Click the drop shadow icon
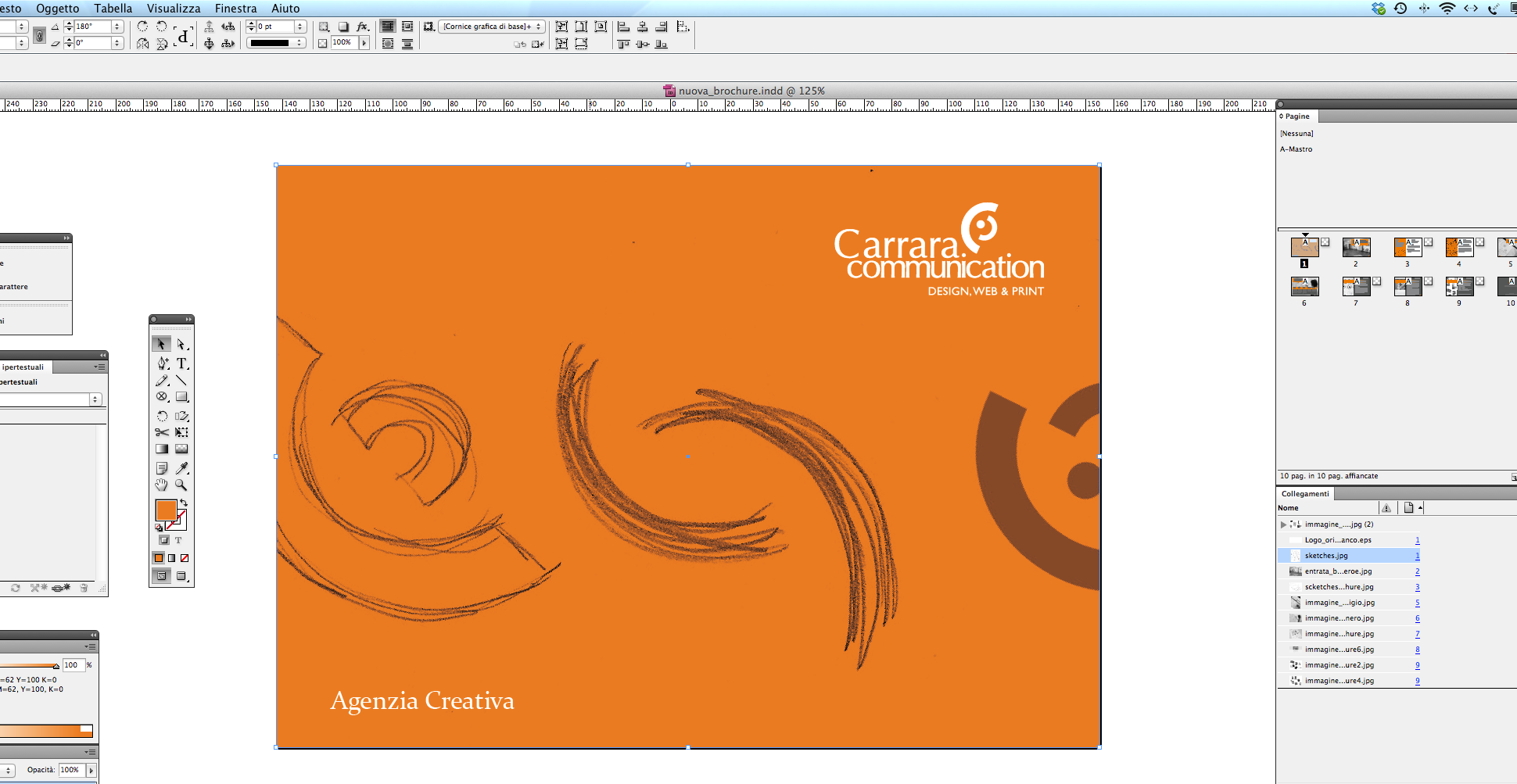The height and width of the screenshot is (784, 1517). point(343,27)
